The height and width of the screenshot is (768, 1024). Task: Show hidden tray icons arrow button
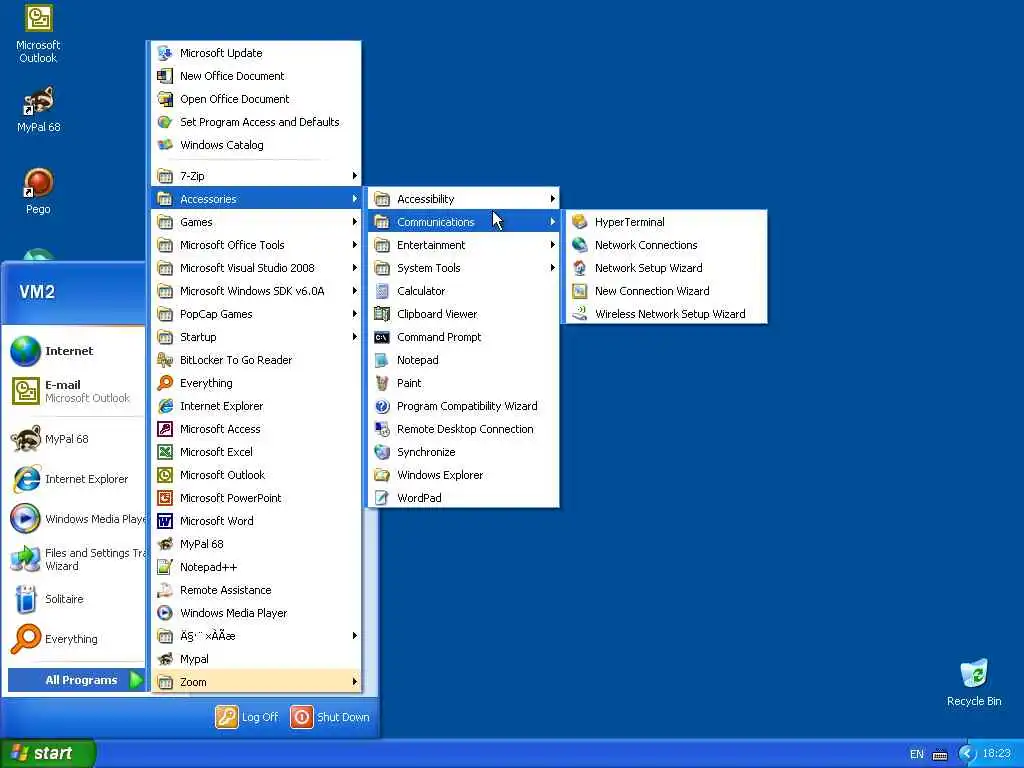click(966, 754)
